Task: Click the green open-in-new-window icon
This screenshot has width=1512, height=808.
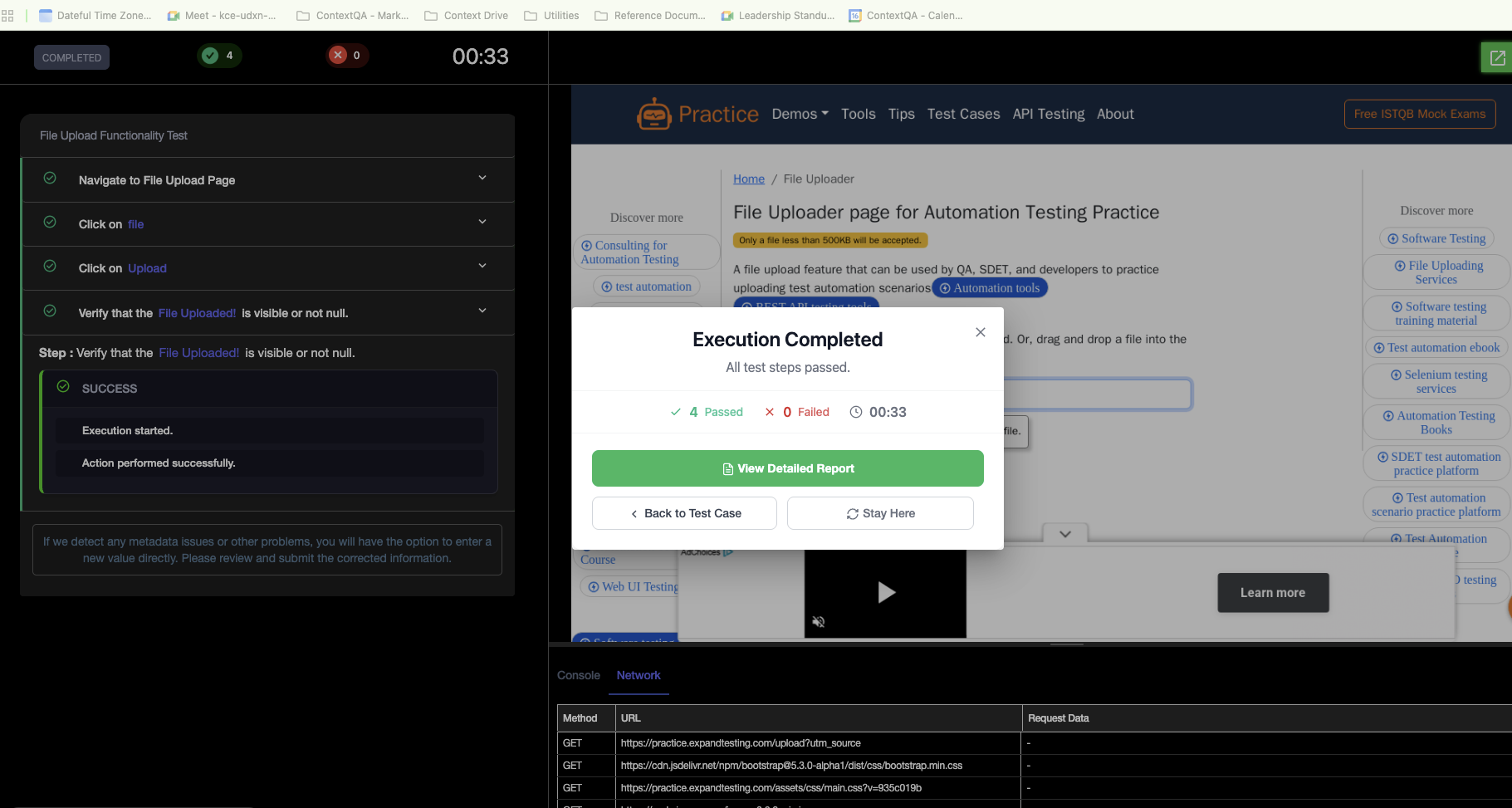Action: [1497, 57]
